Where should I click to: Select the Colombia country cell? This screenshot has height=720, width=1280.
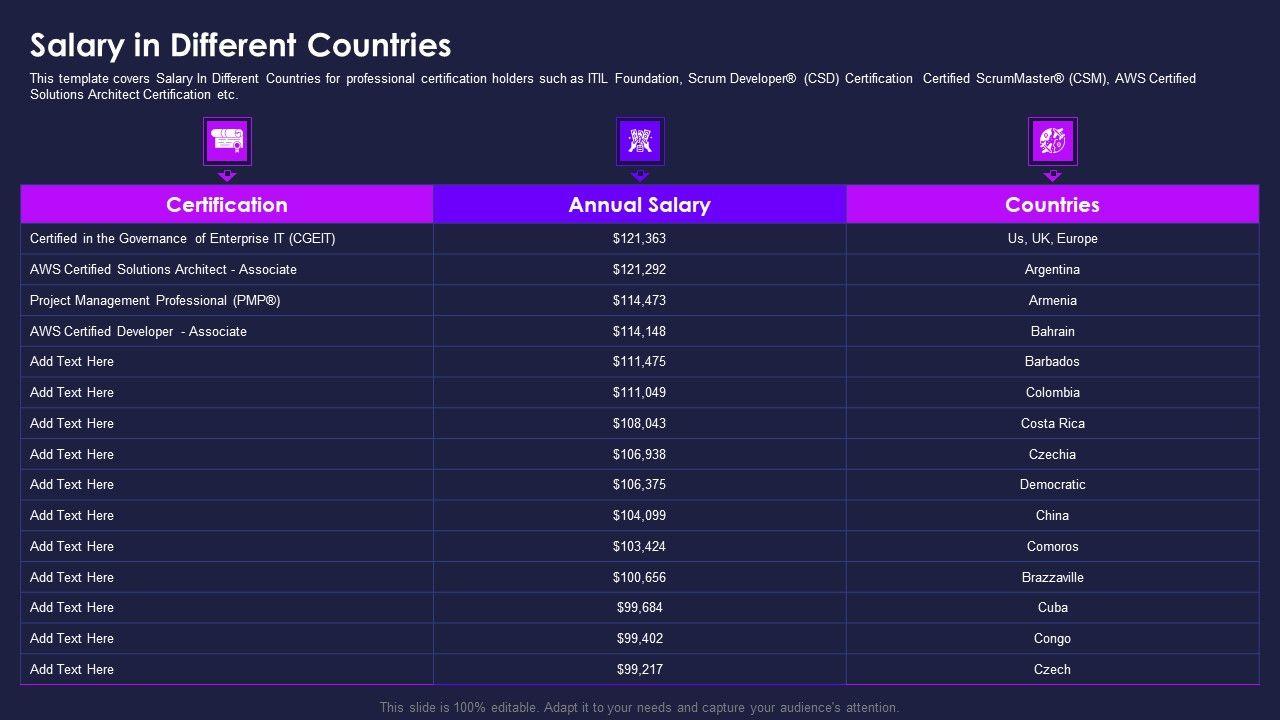click(1053, 392)
